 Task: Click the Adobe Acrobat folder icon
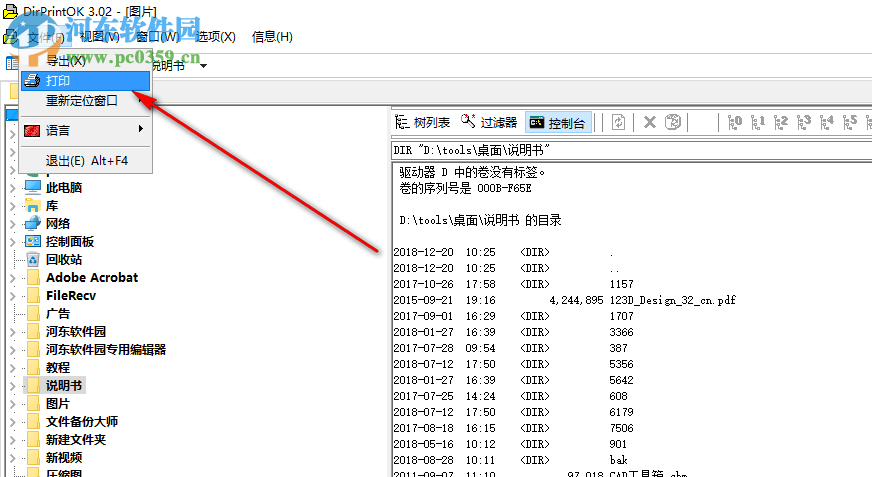[33, 277]
